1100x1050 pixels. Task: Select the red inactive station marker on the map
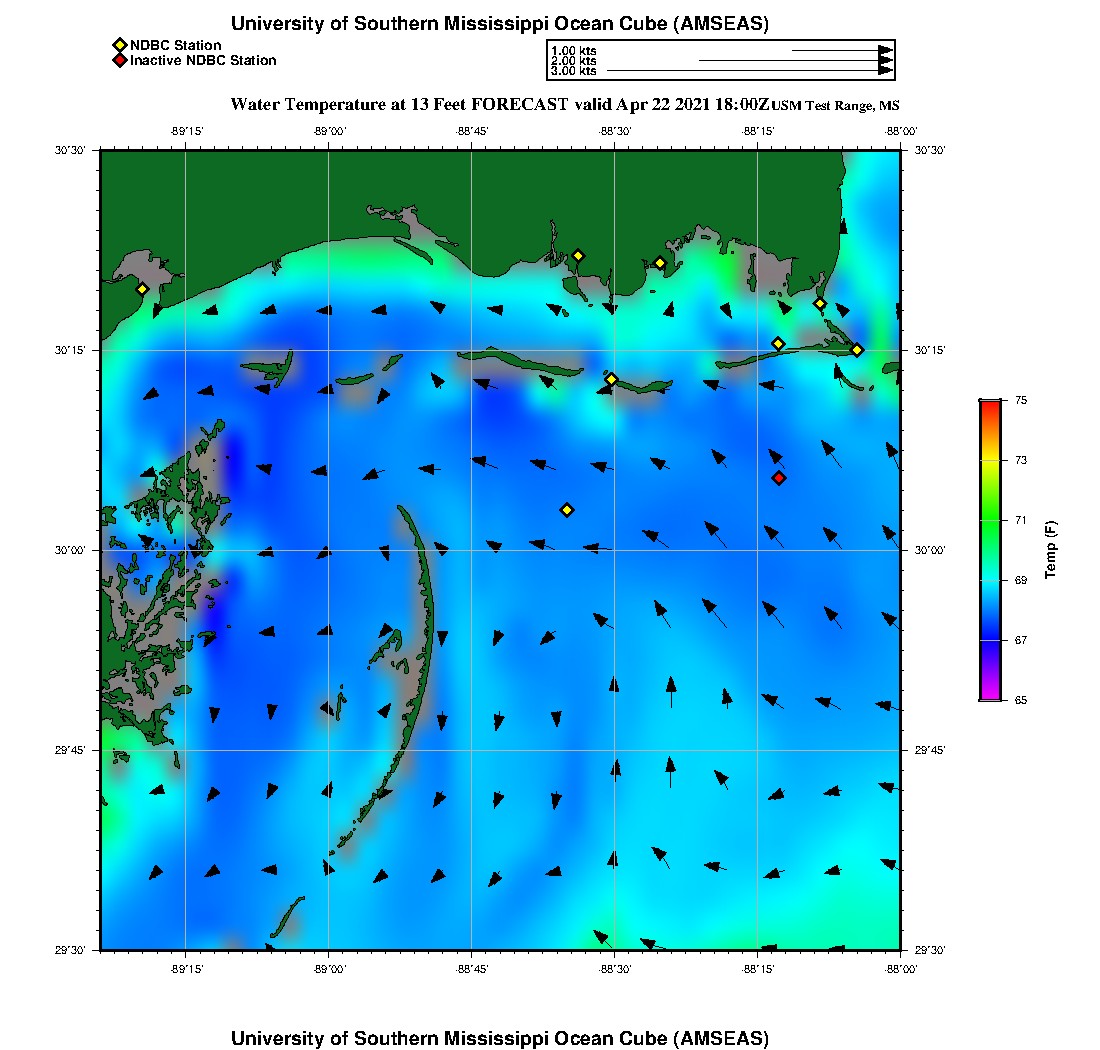pyautogui.click(x=779, y=478)
